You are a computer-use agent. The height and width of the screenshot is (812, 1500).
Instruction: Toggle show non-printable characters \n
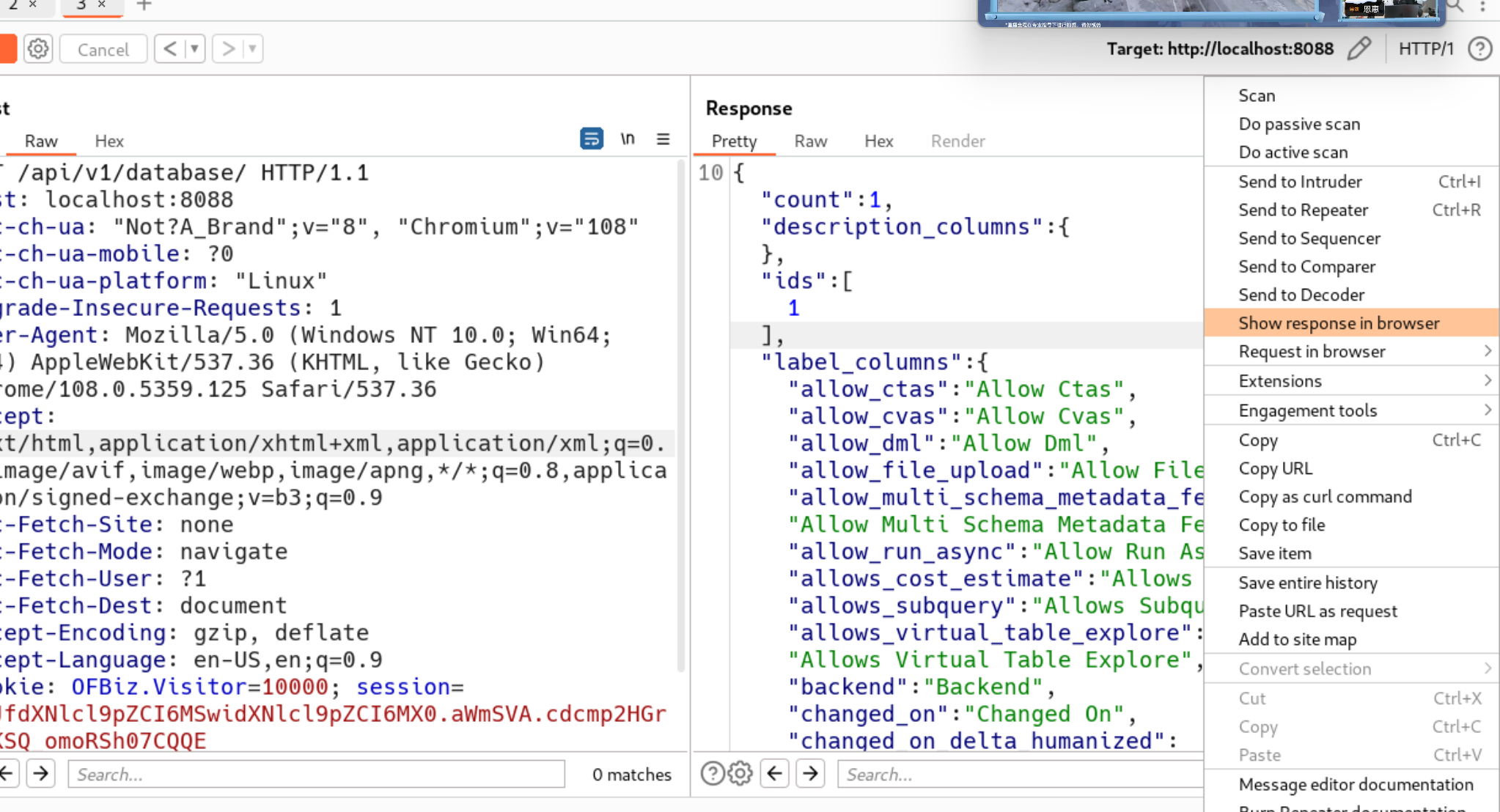click(628, 139)
